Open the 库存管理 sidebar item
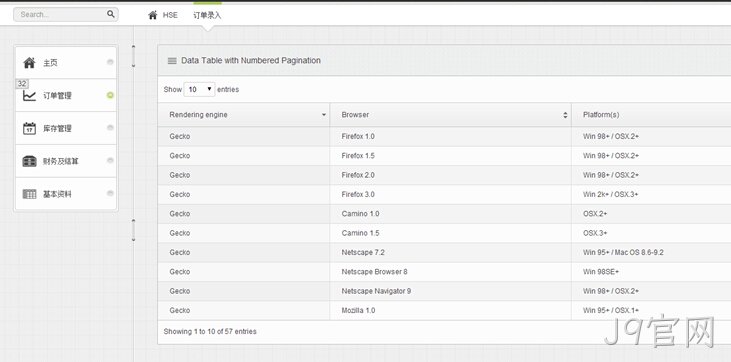Viewport: 731px width, 362px height. click(x=66, y=128)
